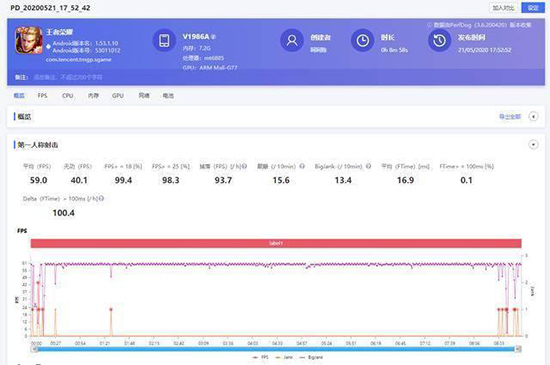The image size is (550, 365).
Task: Select the red label1 bar
Action: click(276, 243)
